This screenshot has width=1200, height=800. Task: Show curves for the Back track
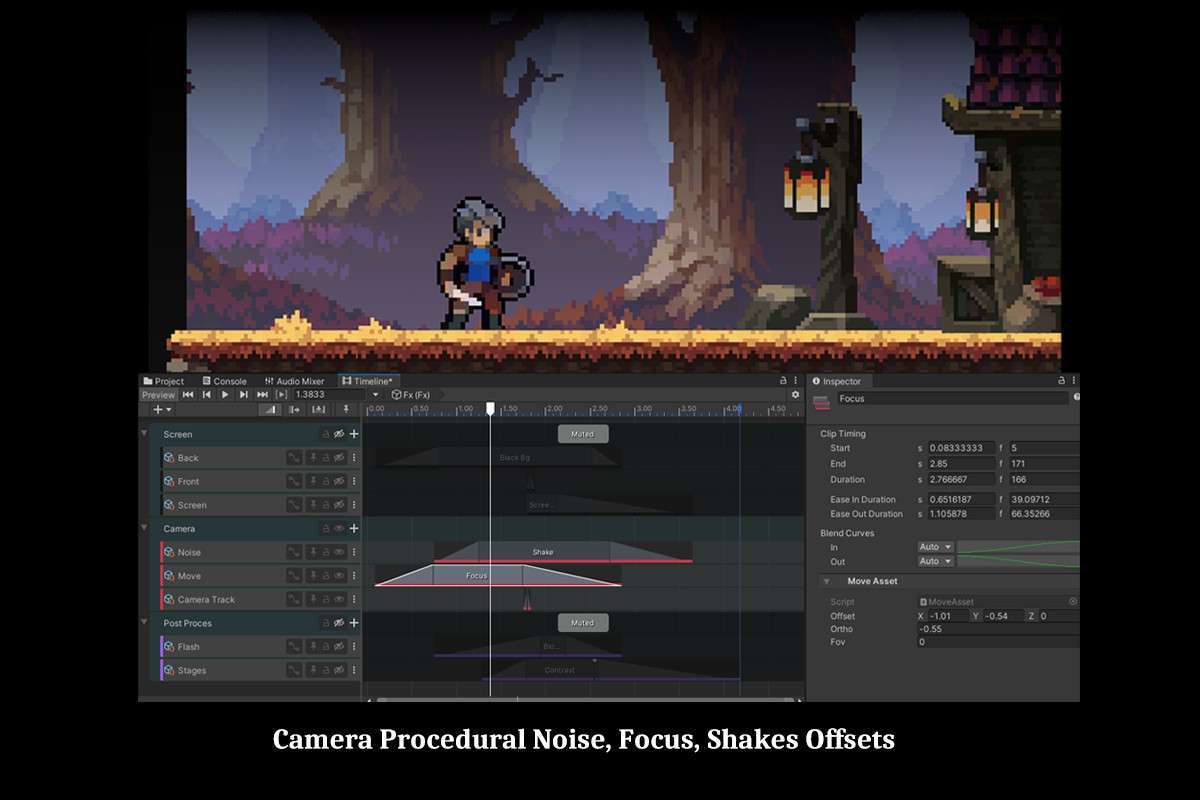[294, 458]
